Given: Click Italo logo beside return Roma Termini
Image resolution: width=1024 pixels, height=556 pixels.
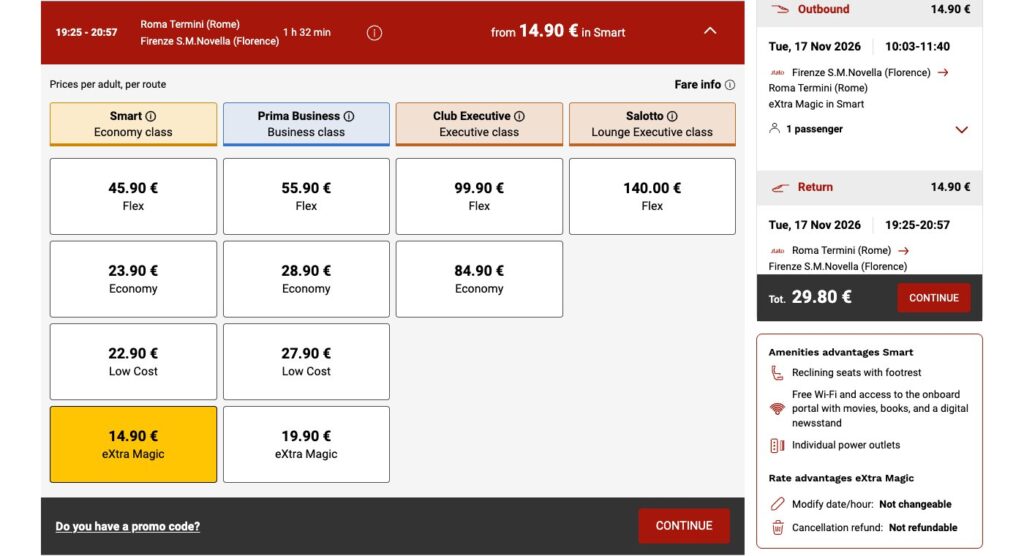Looking at the screenshot, I should pos(777,251).
